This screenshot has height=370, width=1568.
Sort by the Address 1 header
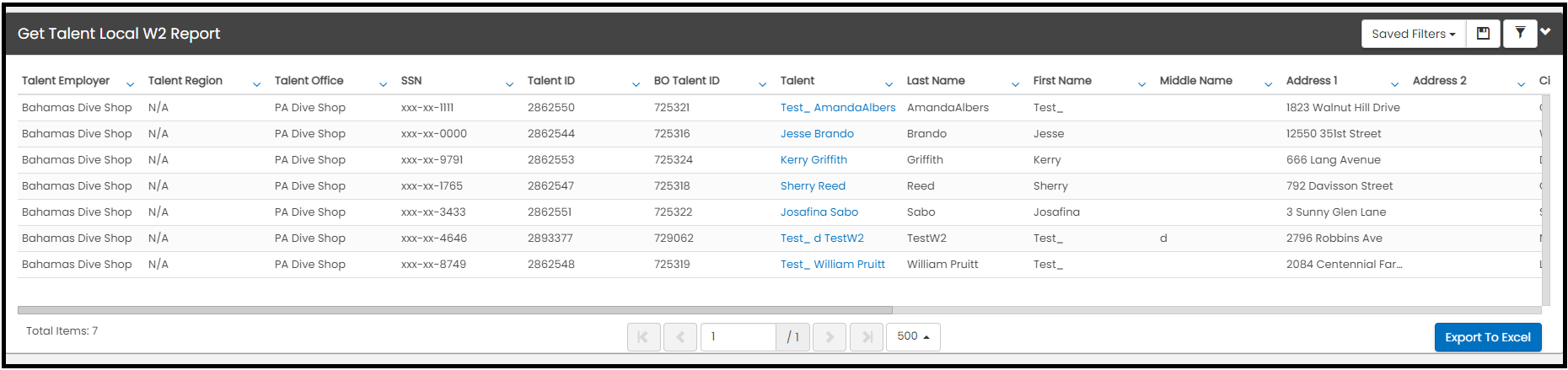pyautogui.click(x=1312, y=81)
